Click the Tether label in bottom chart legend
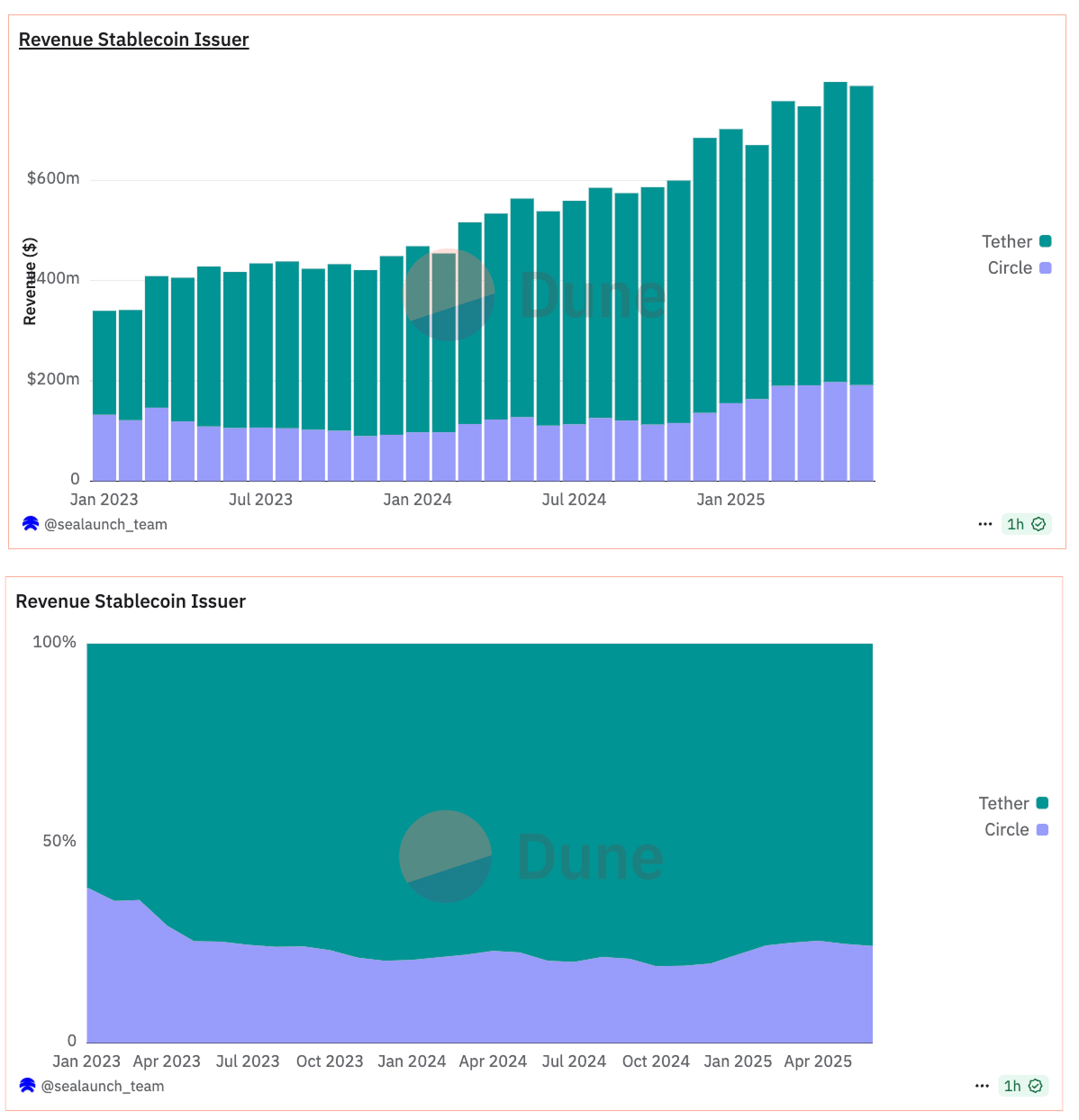The height and width of the screenshot is (1120, 1079). point(1003,803)
